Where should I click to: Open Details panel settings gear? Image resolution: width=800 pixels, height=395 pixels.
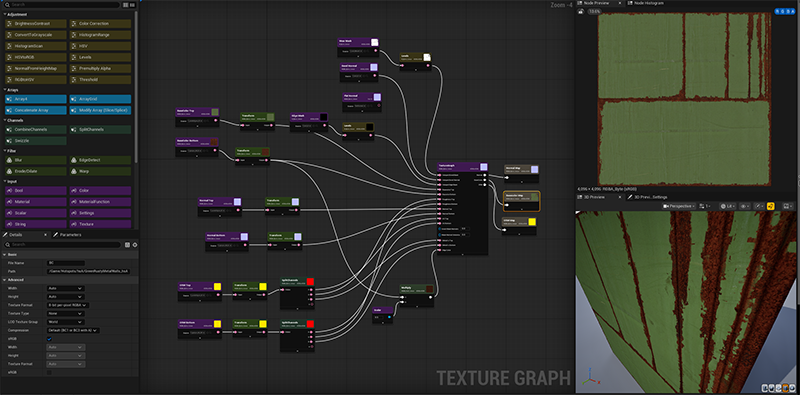(135, 245)
